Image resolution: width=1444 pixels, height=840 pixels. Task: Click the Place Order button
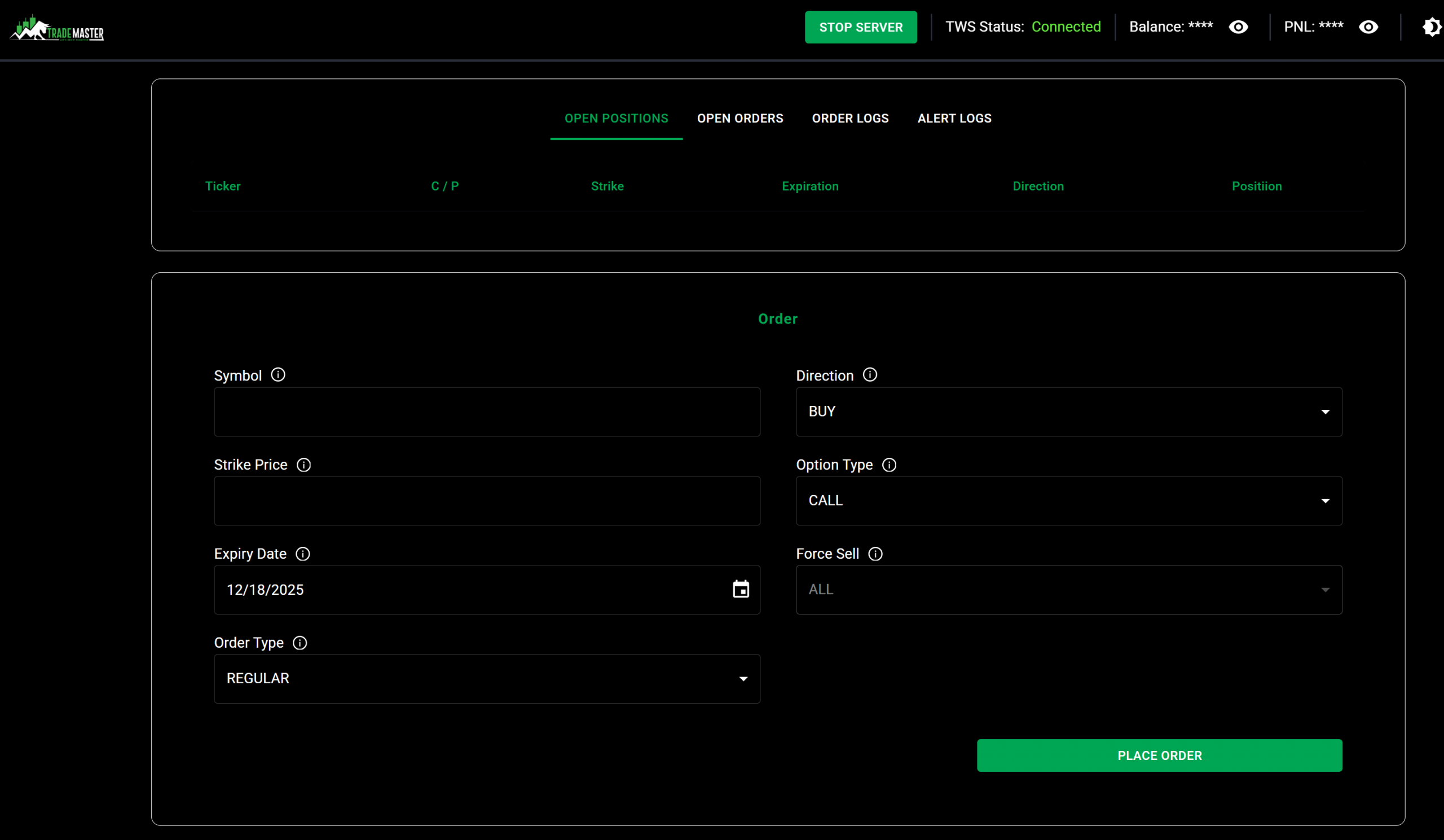pos(1159,755)
